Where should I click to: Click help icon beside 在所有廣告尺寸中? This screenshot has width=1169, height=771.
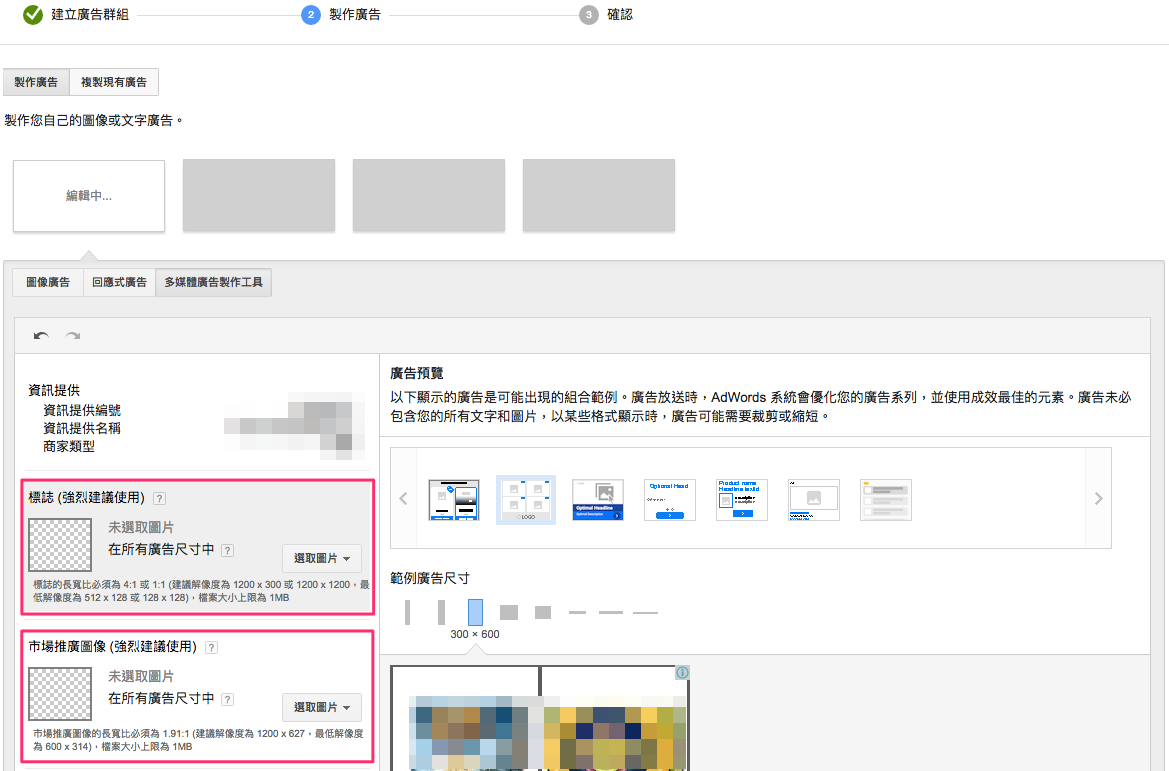(228, 550)
